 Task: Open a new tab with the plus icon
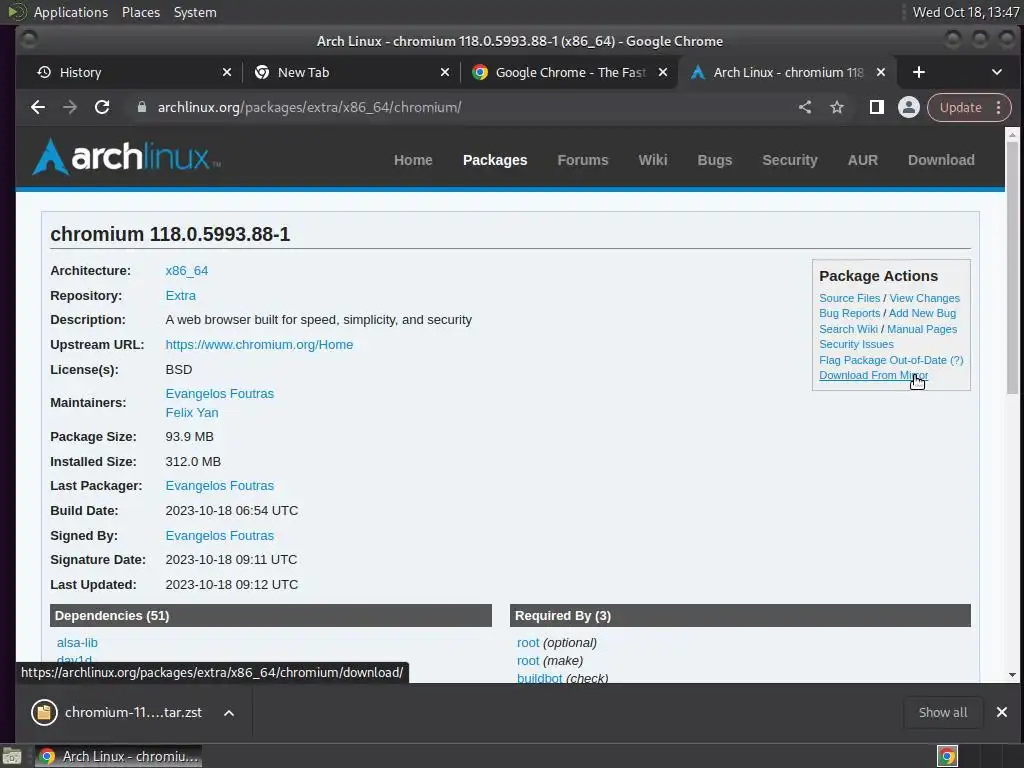click(918, 72)
